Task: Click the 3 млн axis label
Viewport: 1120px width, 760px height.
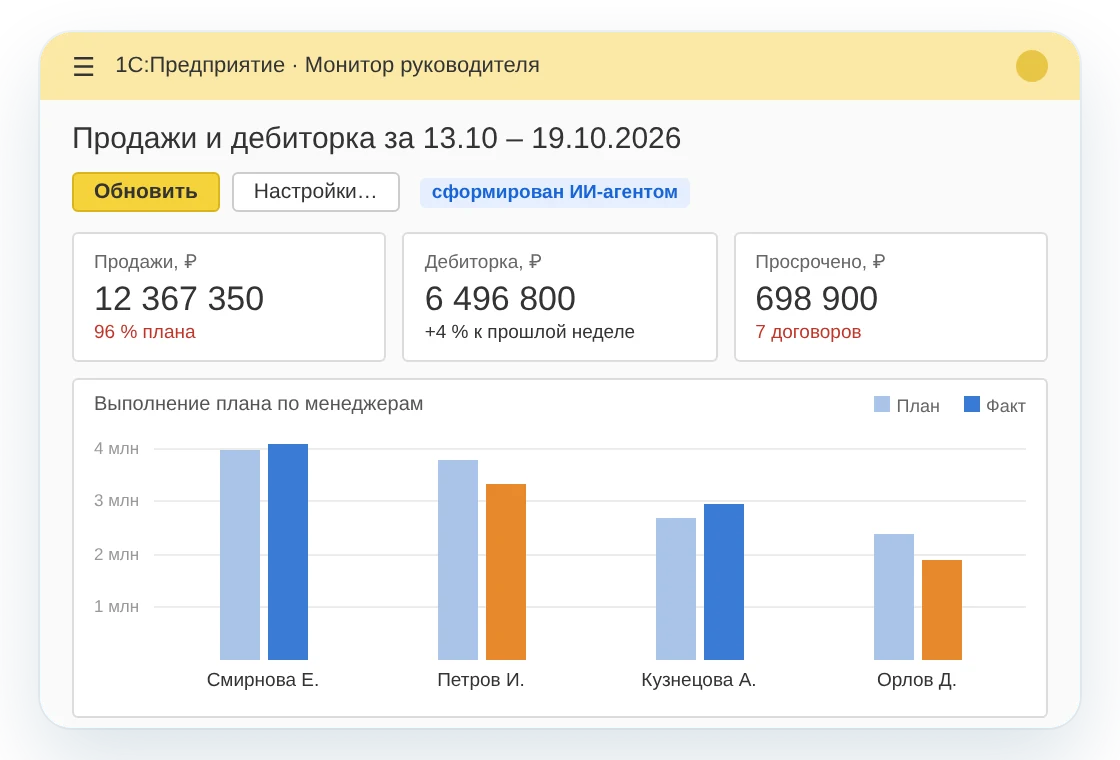Action: (116, 501)
